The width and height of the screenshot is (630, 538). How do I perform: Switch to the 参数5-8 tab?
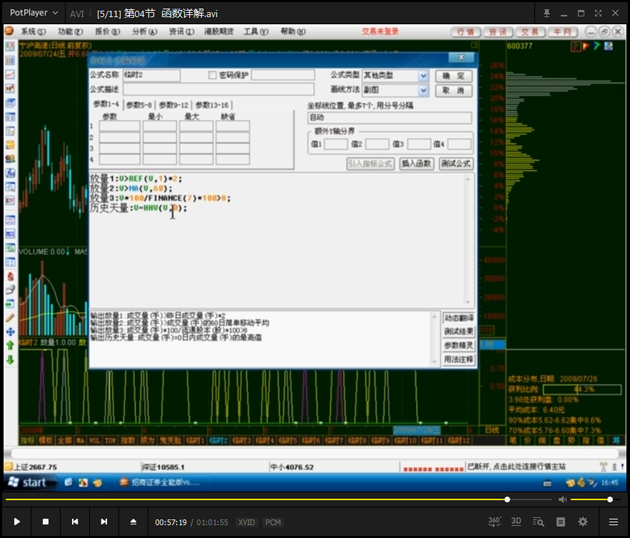coord(139,105)
